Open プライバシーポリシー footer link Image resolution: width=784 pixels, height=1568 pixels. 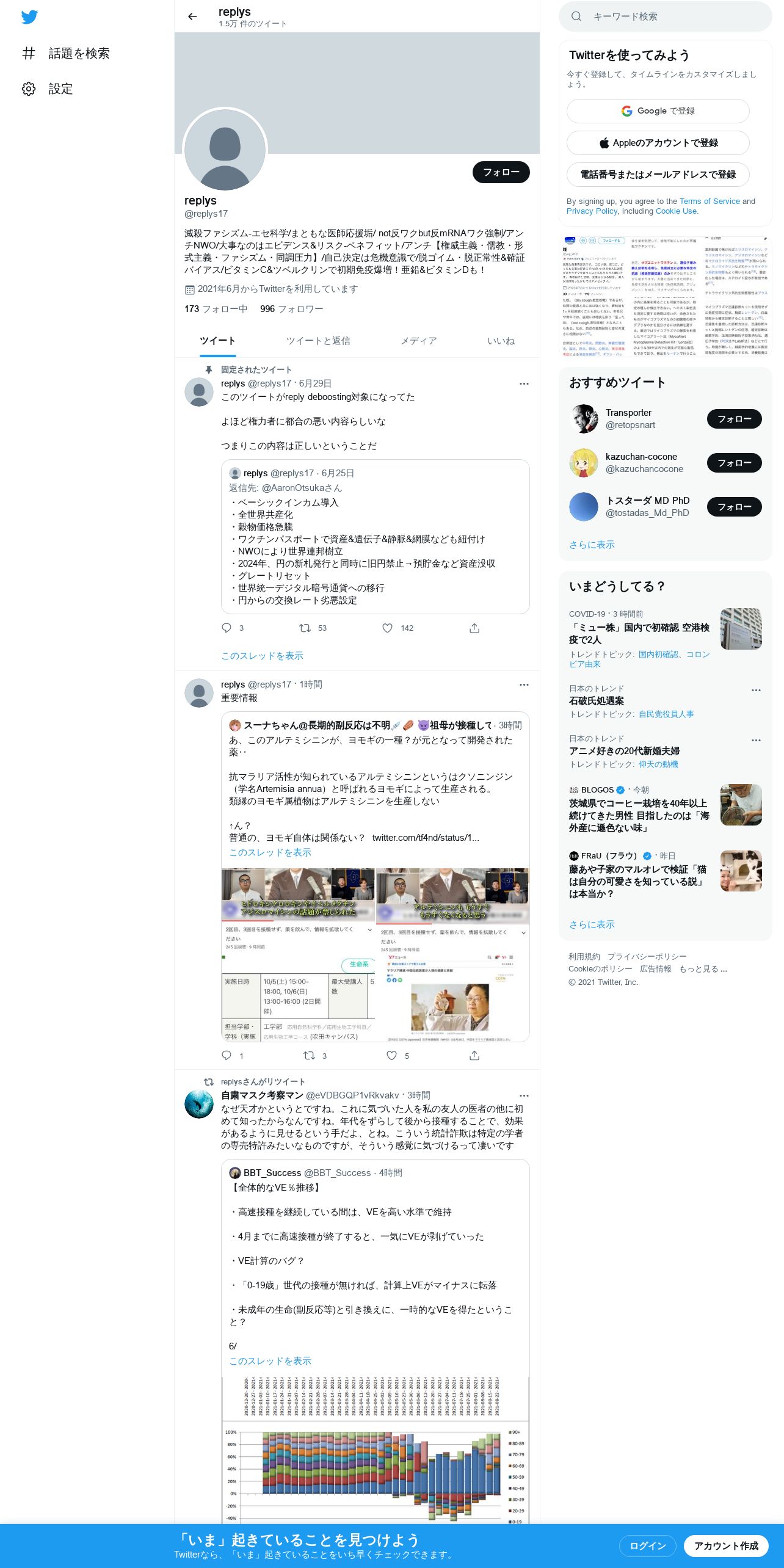647,956
